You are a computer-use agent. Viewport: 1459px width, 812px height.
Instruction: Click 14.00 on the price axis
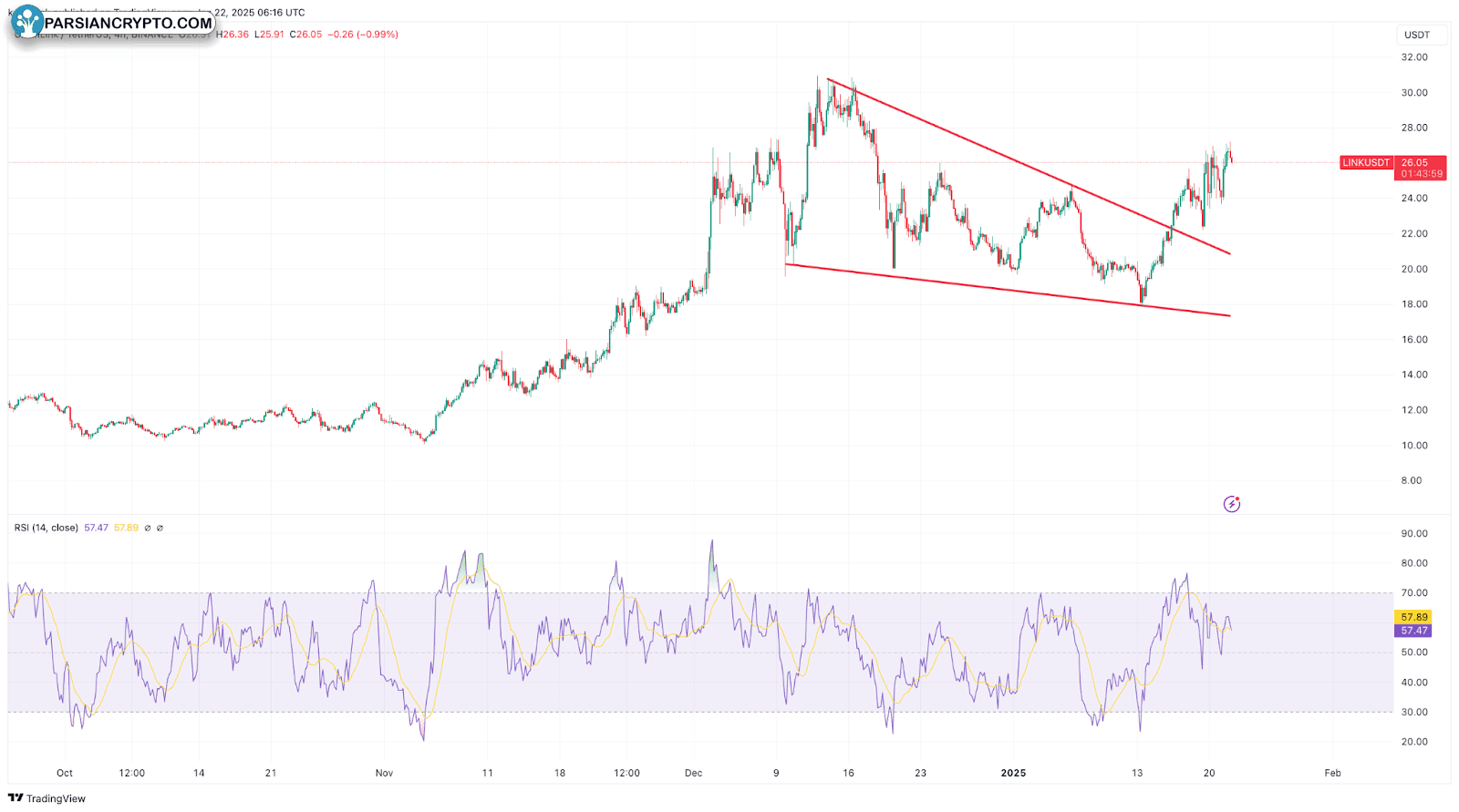click(1414, 375)
